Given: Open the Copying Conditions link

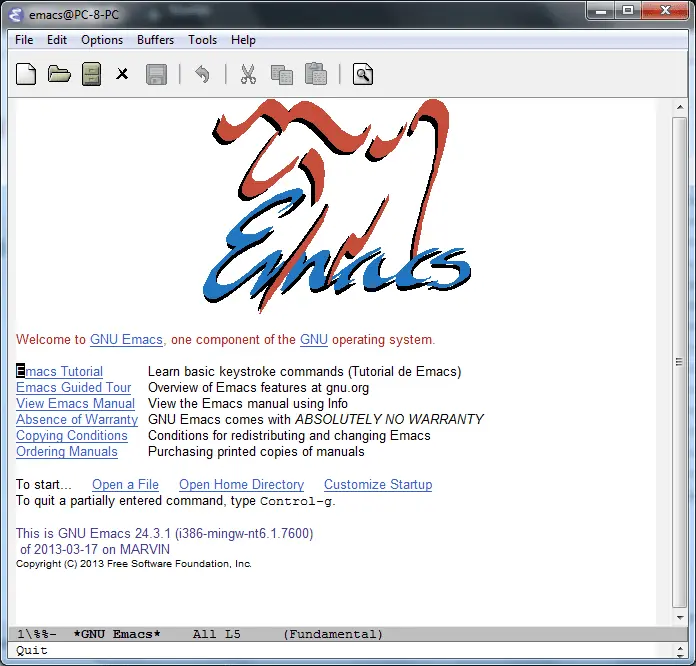Looking at the screenshot, I should point(72,436).
